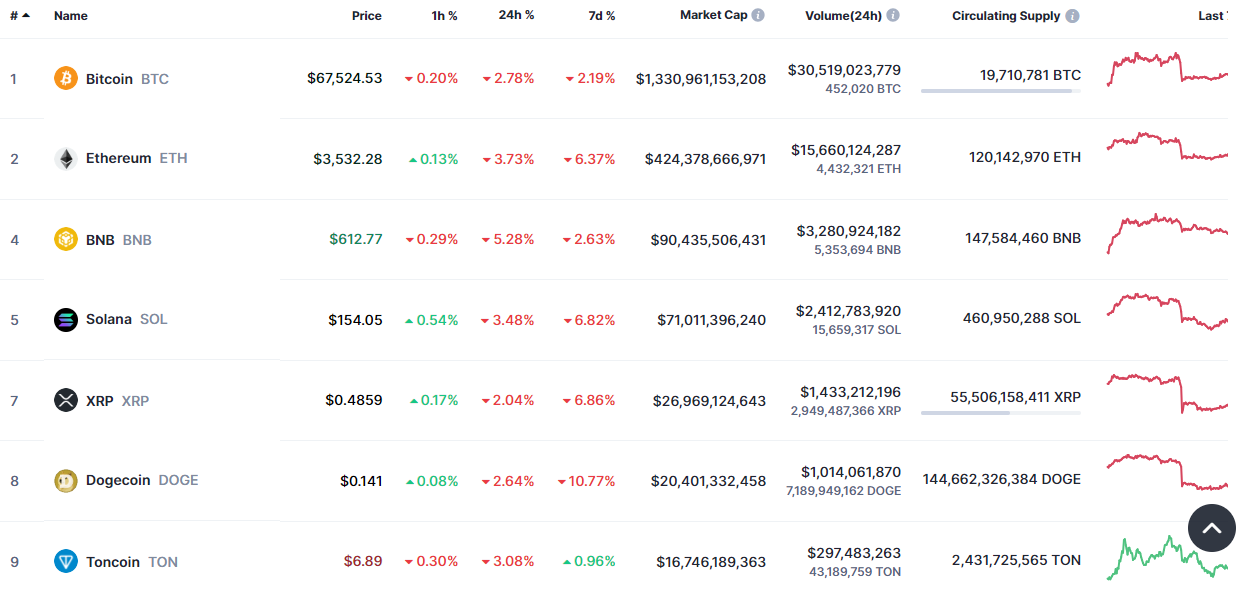Click the BNB yellow logo icon
Image resolution: width=1242 pixels, height=596 pixels.
pos(66,240)
